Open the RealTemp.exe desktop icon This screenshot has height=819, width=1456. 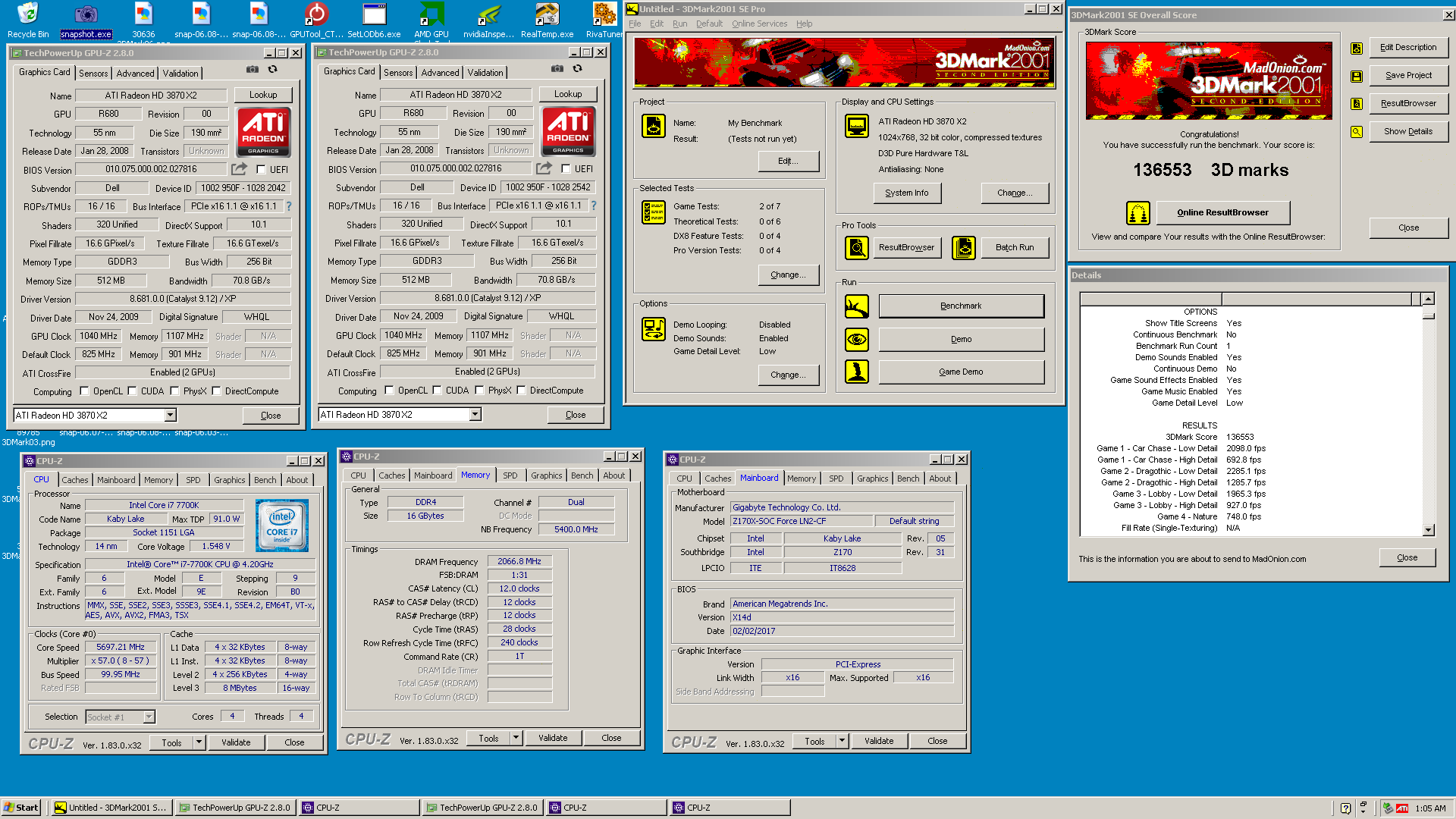[547, 20]
